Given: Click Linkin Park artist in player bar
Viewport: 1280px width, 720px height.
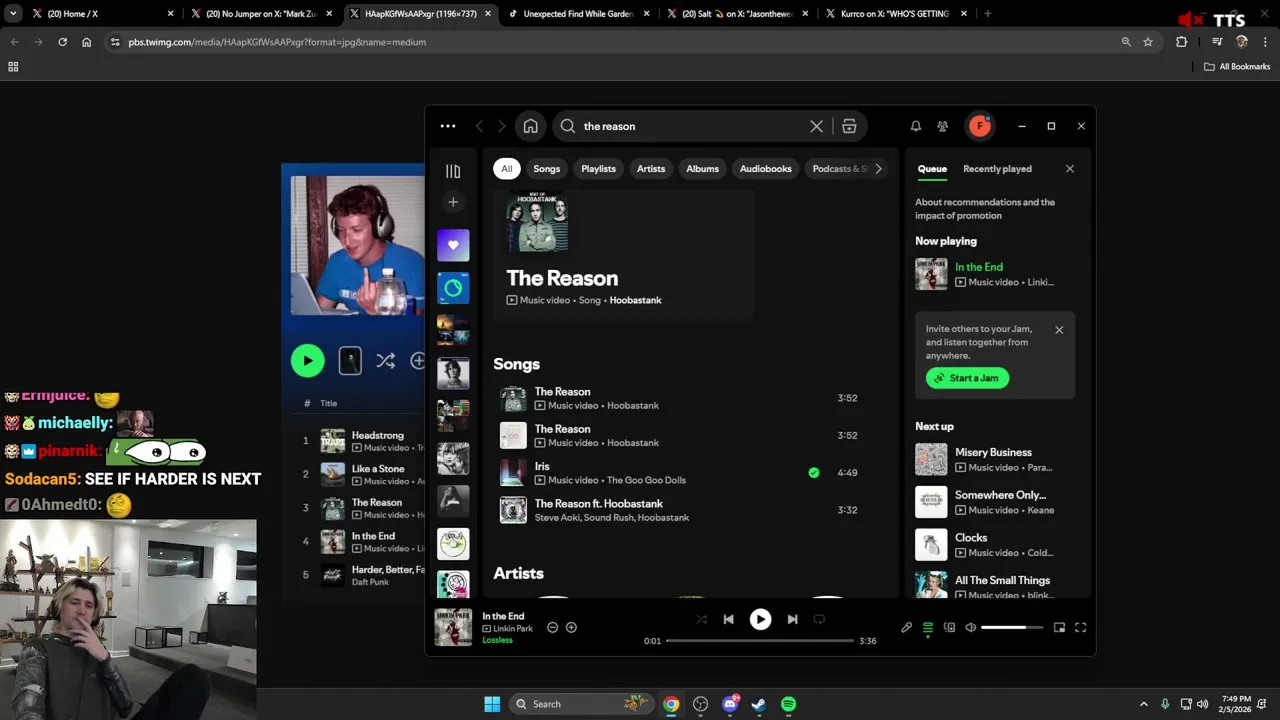Looking at the screenshot, I should click(x=512, y=629).
